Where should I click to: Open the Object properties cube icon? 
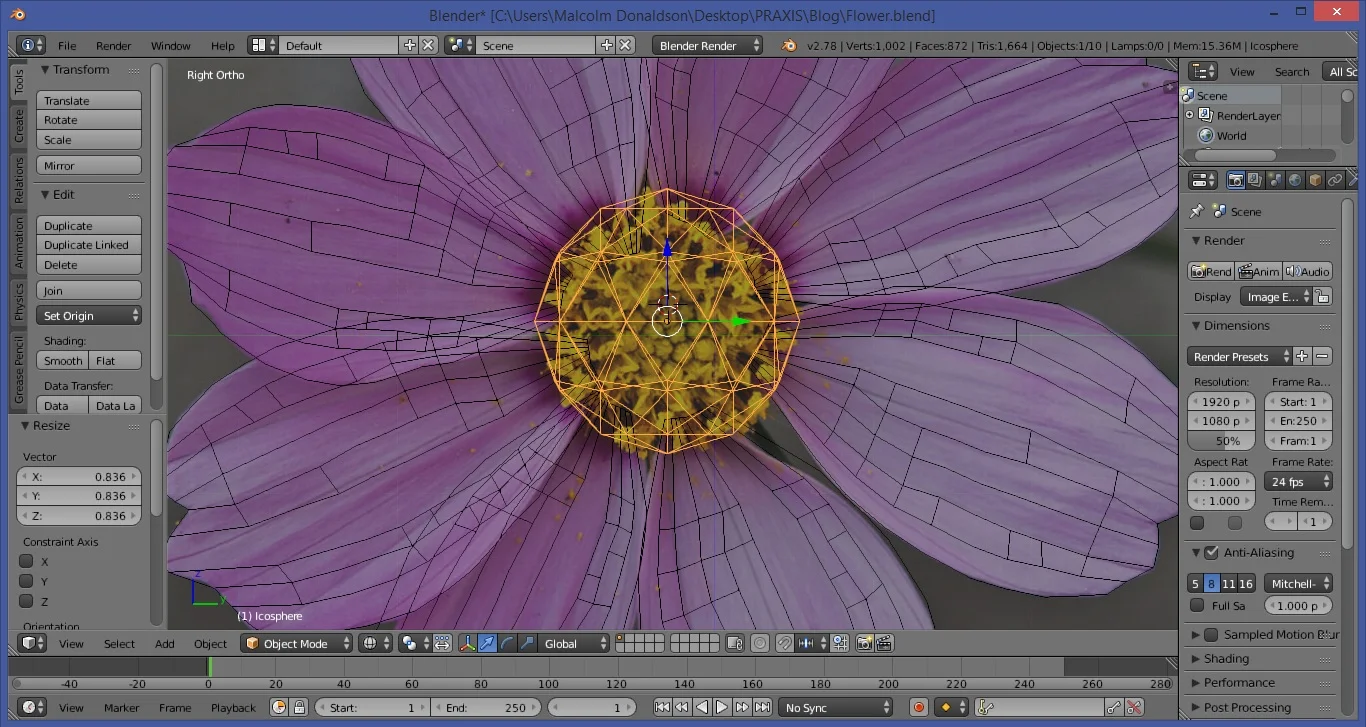click(1314, 179)
